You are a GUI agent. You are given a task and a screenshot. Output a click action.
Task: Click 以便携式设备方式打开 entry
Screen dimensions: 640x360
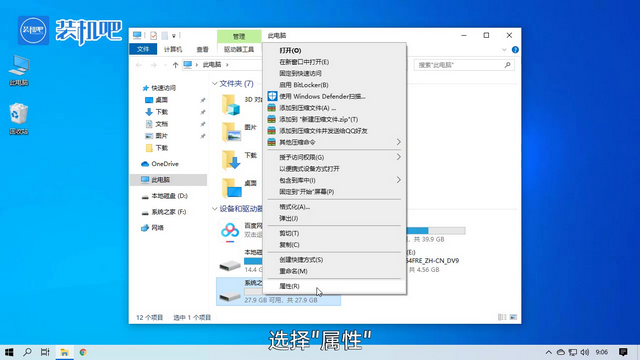coord(309,169)
